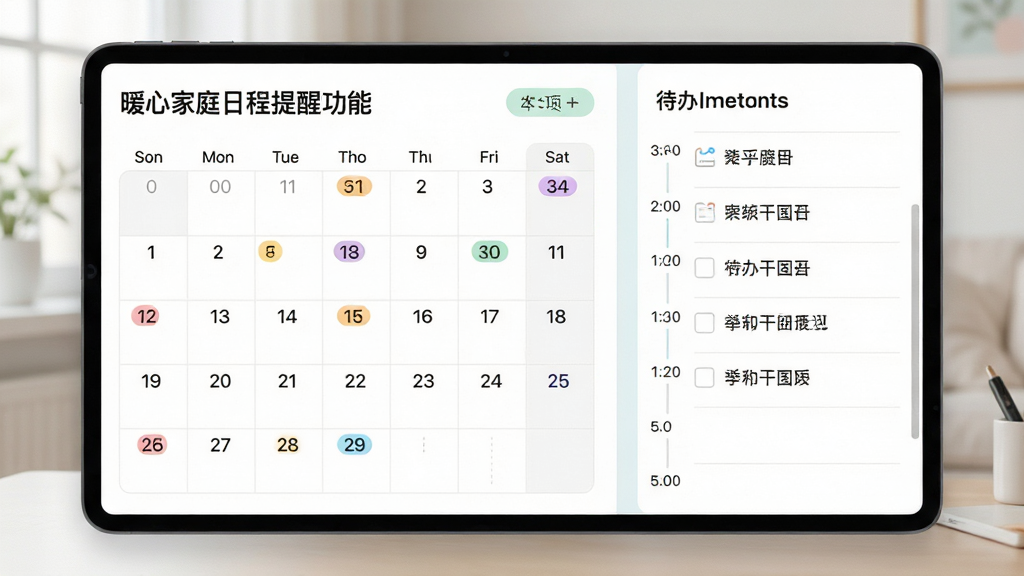This screenshot has height=576, width=1024.
Task: Tick the last checkbox in the to-do list
Action: pos(704,377)
